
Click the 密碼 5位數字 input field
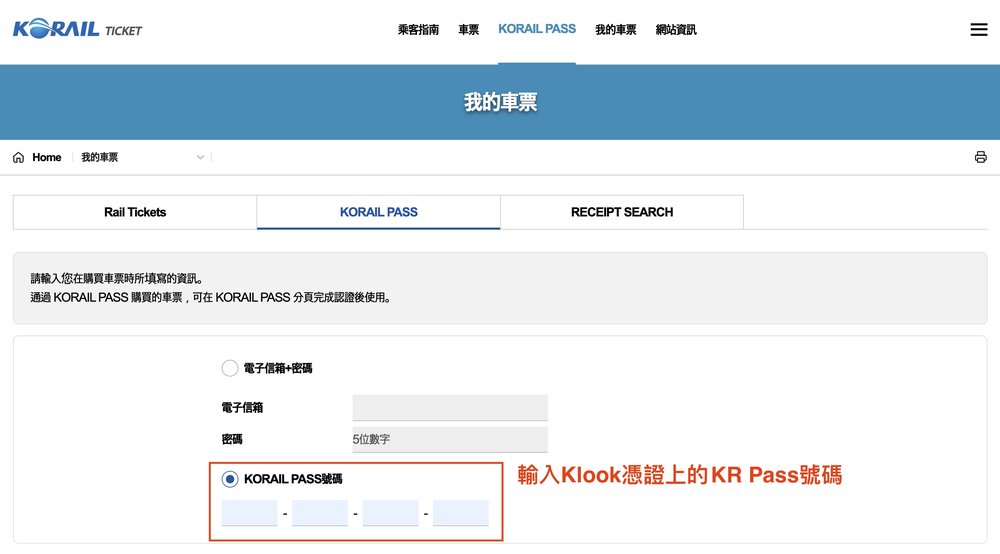click(450, 439)
